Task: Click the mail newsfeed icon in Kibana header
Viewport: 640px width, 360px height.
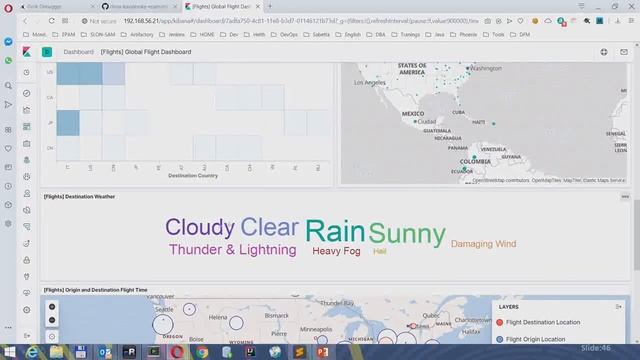Action: point(624,52)
